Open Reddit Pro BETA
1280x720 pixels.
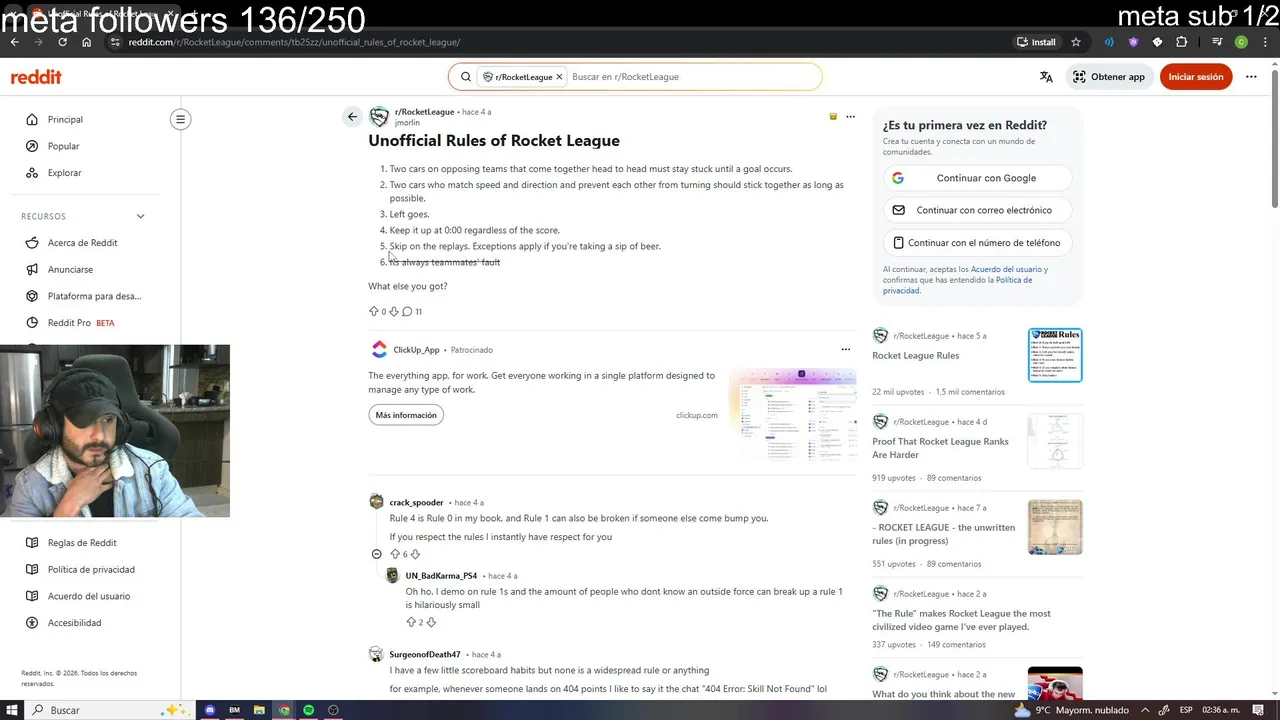[x=80, y=323]
